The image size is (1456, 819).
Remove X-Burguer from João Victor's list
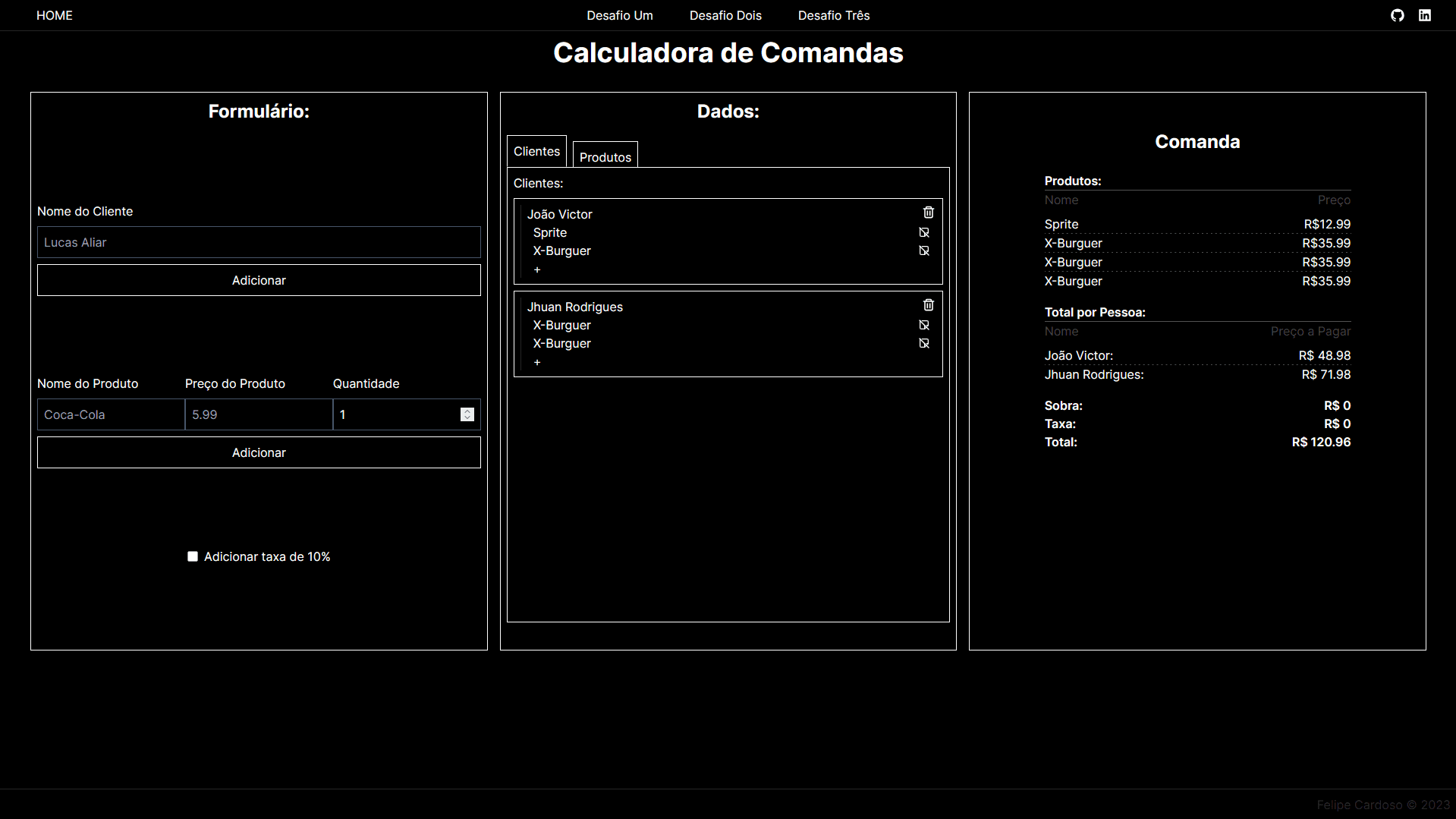(923, 250)
